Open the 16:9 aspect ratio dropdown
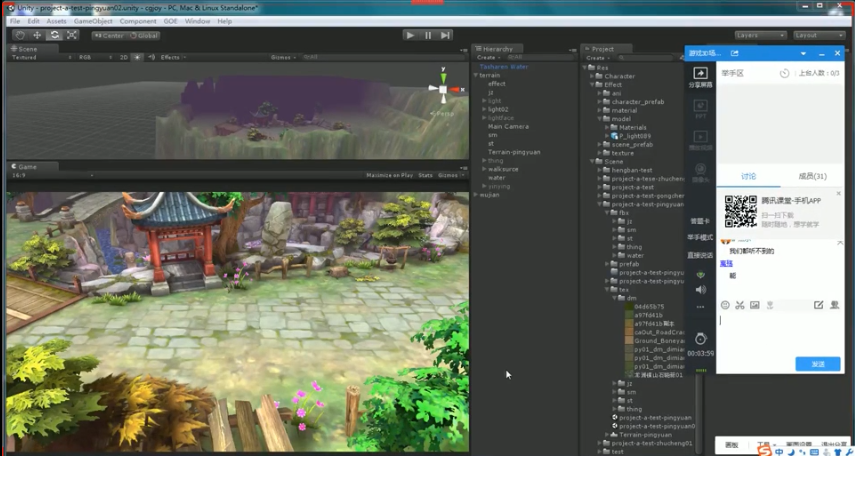The image size is (855, 479). pos(52,175)
